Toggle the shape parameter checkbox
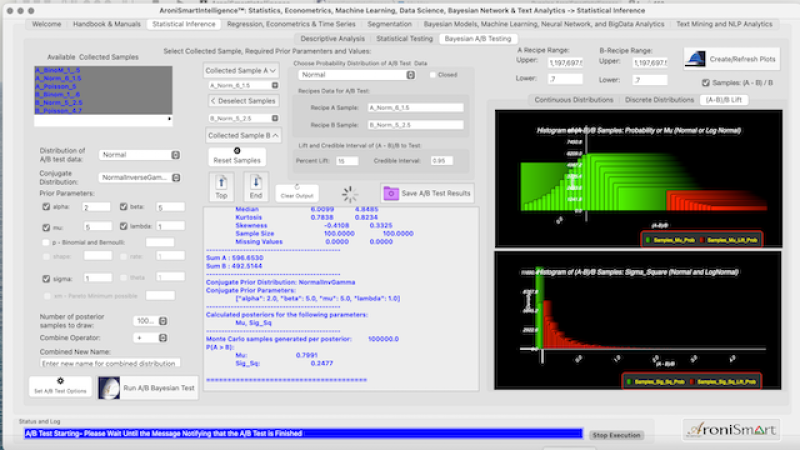Image resolution: width=800 pixels, height=450 pixels. 46,256
